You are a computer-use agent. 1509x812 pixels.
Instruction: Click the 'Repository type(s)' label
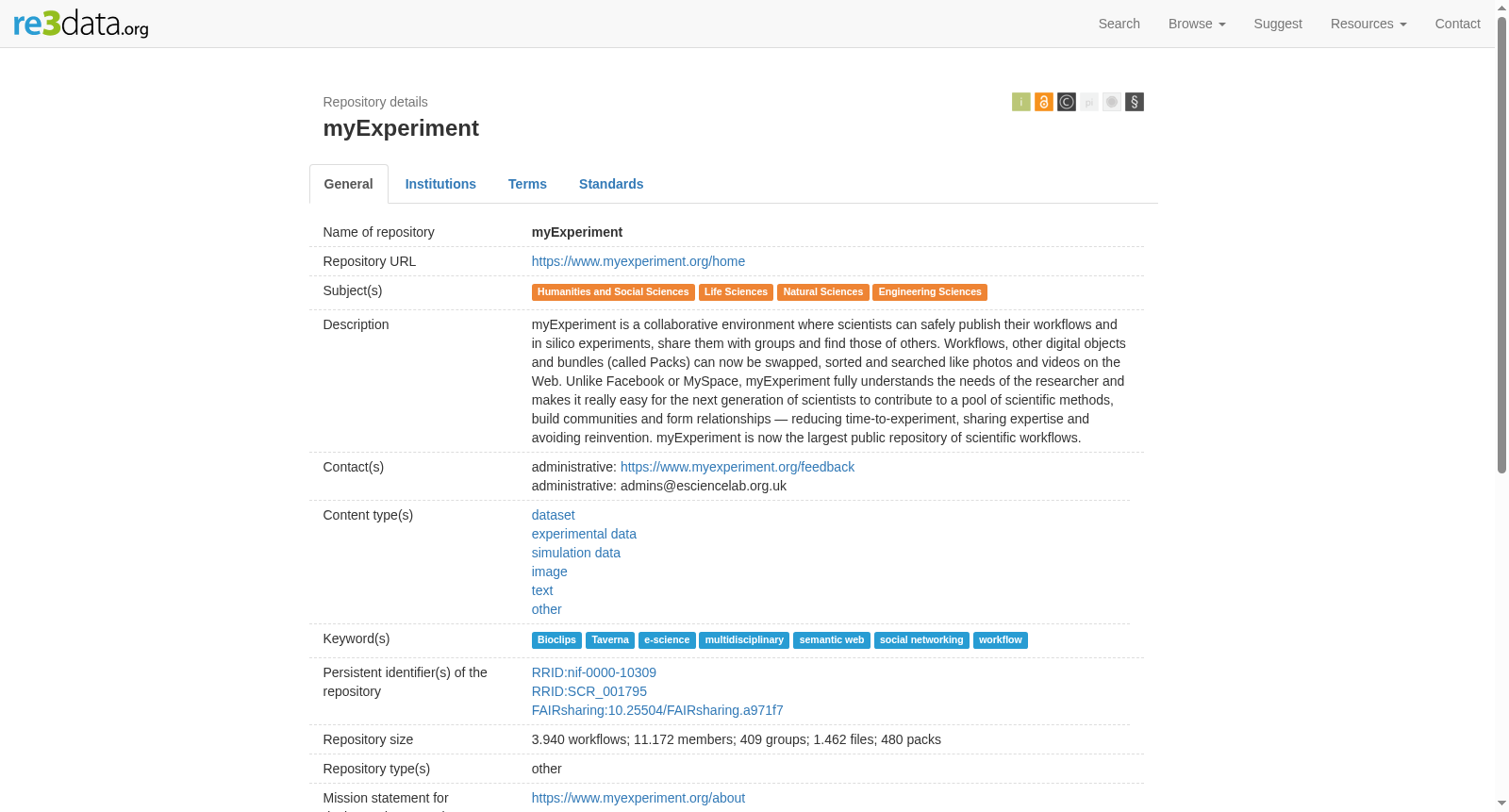click(x=377, y=769)
